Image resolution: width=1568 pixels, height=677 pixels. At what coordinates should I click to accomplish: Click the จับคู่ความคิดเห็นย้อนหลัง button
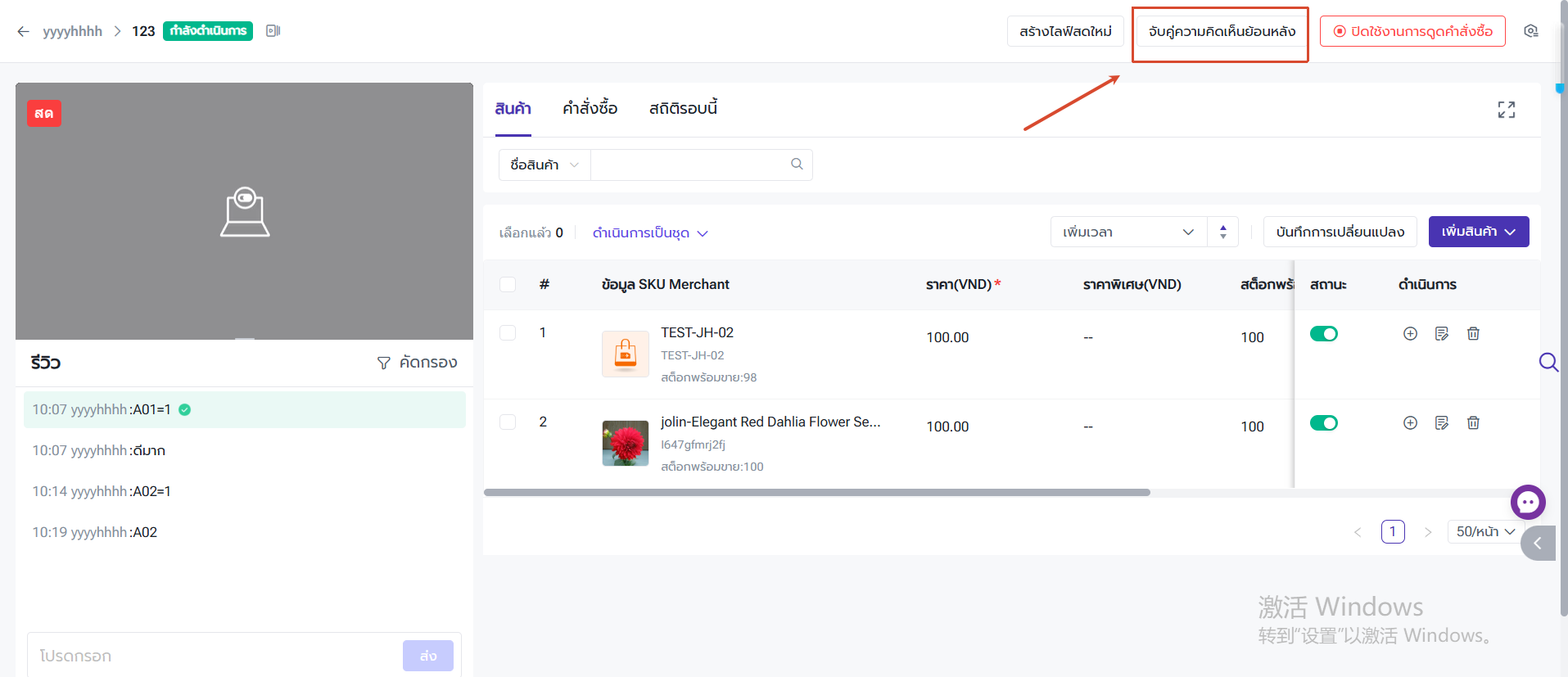pyautogui.click(x=1222, y=31)
